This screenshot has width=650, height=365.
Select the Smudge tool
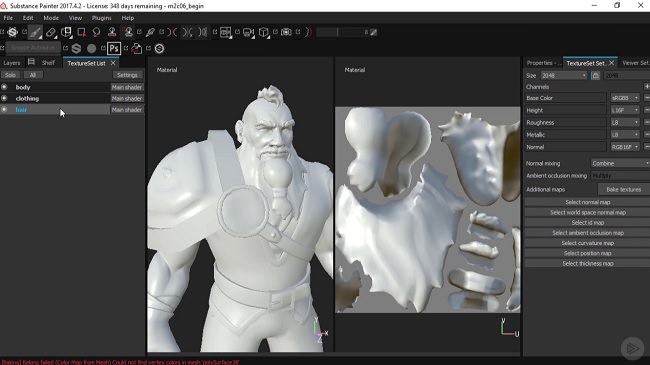click(x=96, y=32)
